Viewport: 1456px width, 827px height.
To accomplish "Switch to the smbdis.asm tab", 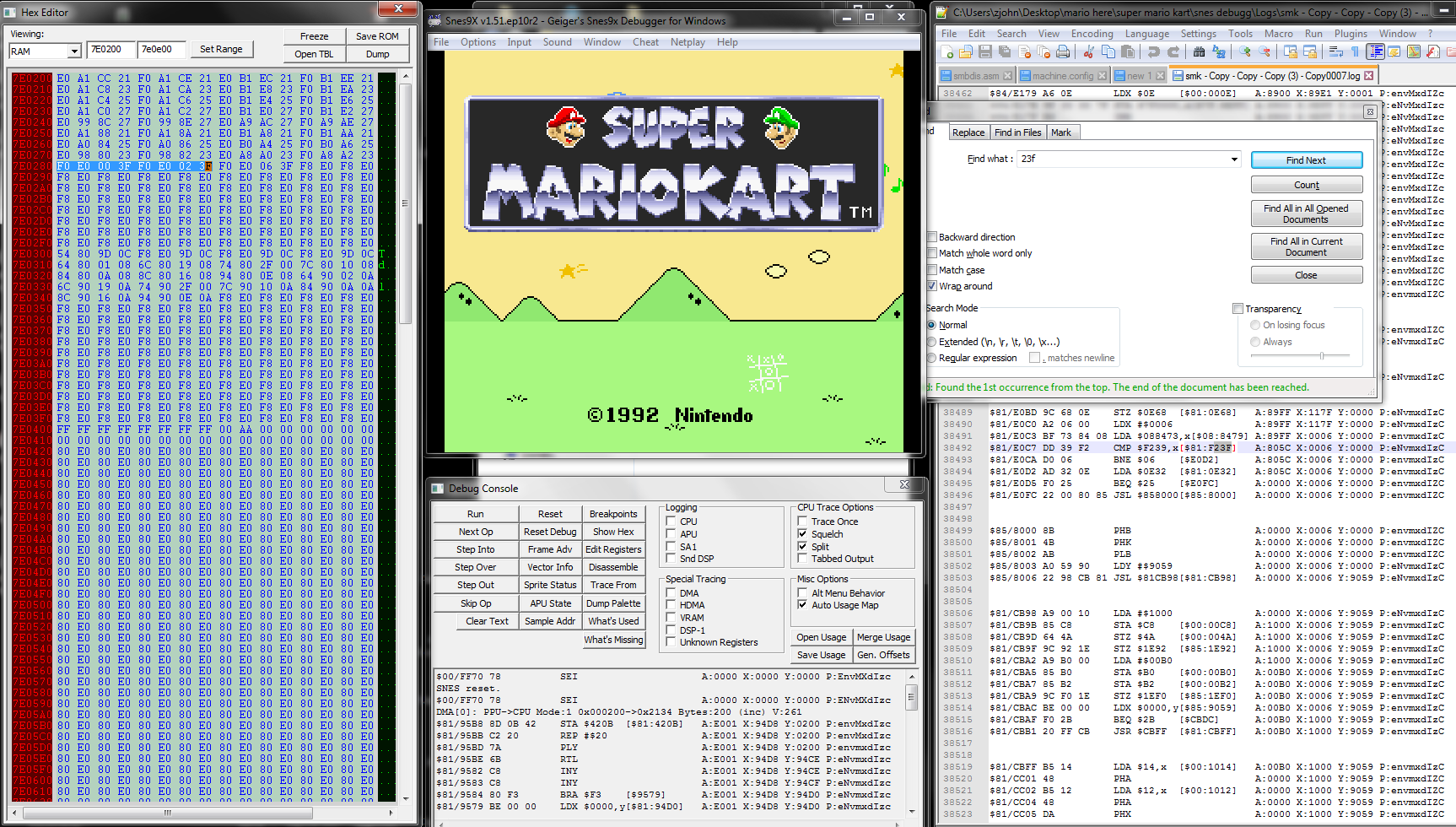I will point(975,76).
